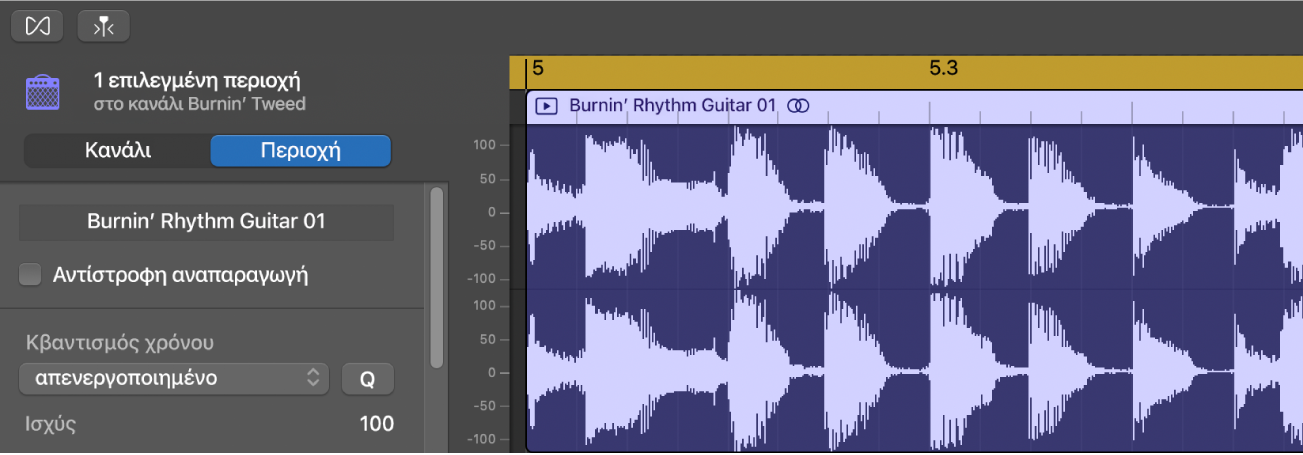Image resolution: width=1303 pixels, height=455 pixels.
Task: Click the Ισχύς value 100
Action: [x=376, y=424]
